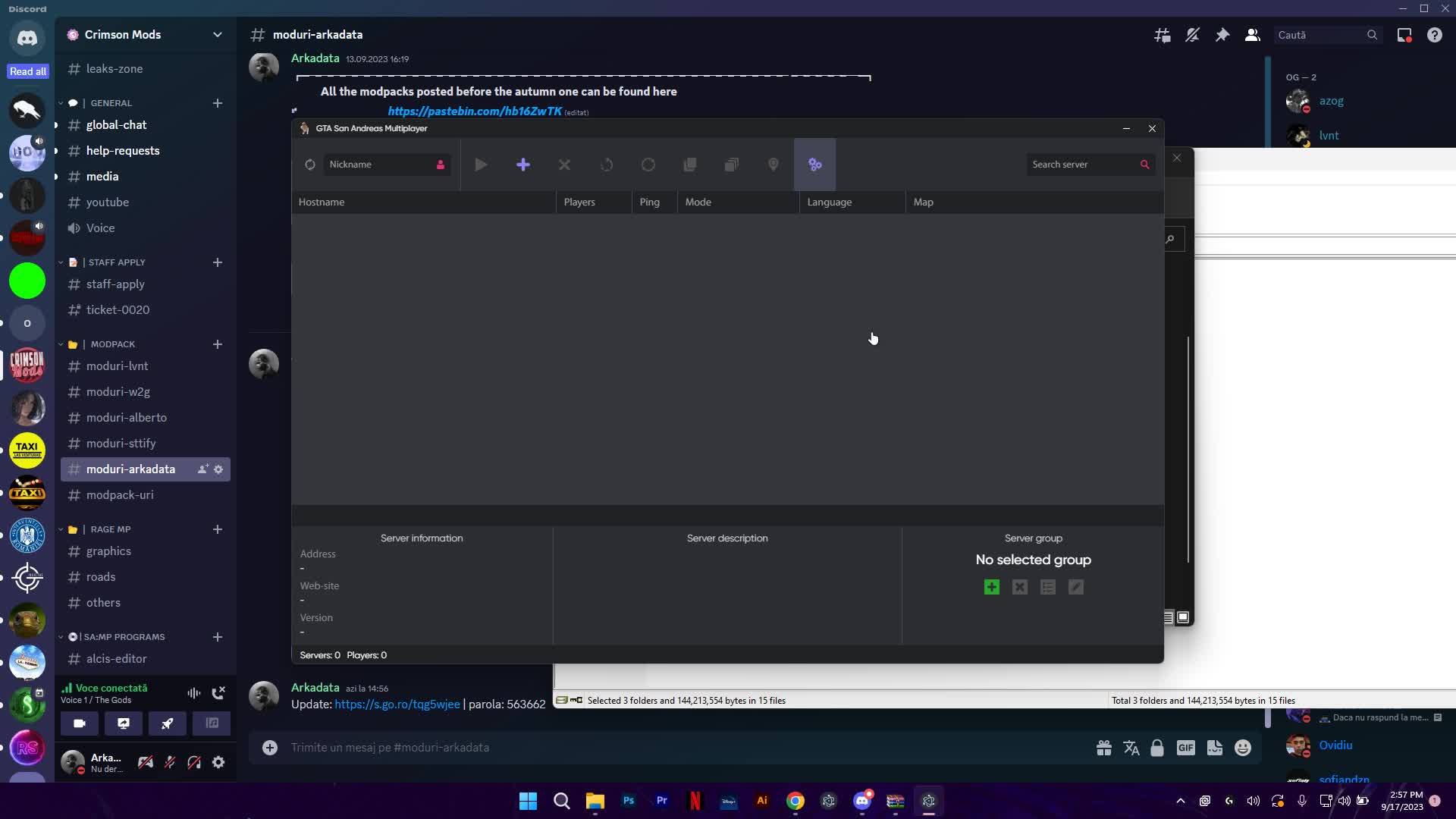Remove server with the X icon
This screenshot has height=819, width=1456.
564,165
